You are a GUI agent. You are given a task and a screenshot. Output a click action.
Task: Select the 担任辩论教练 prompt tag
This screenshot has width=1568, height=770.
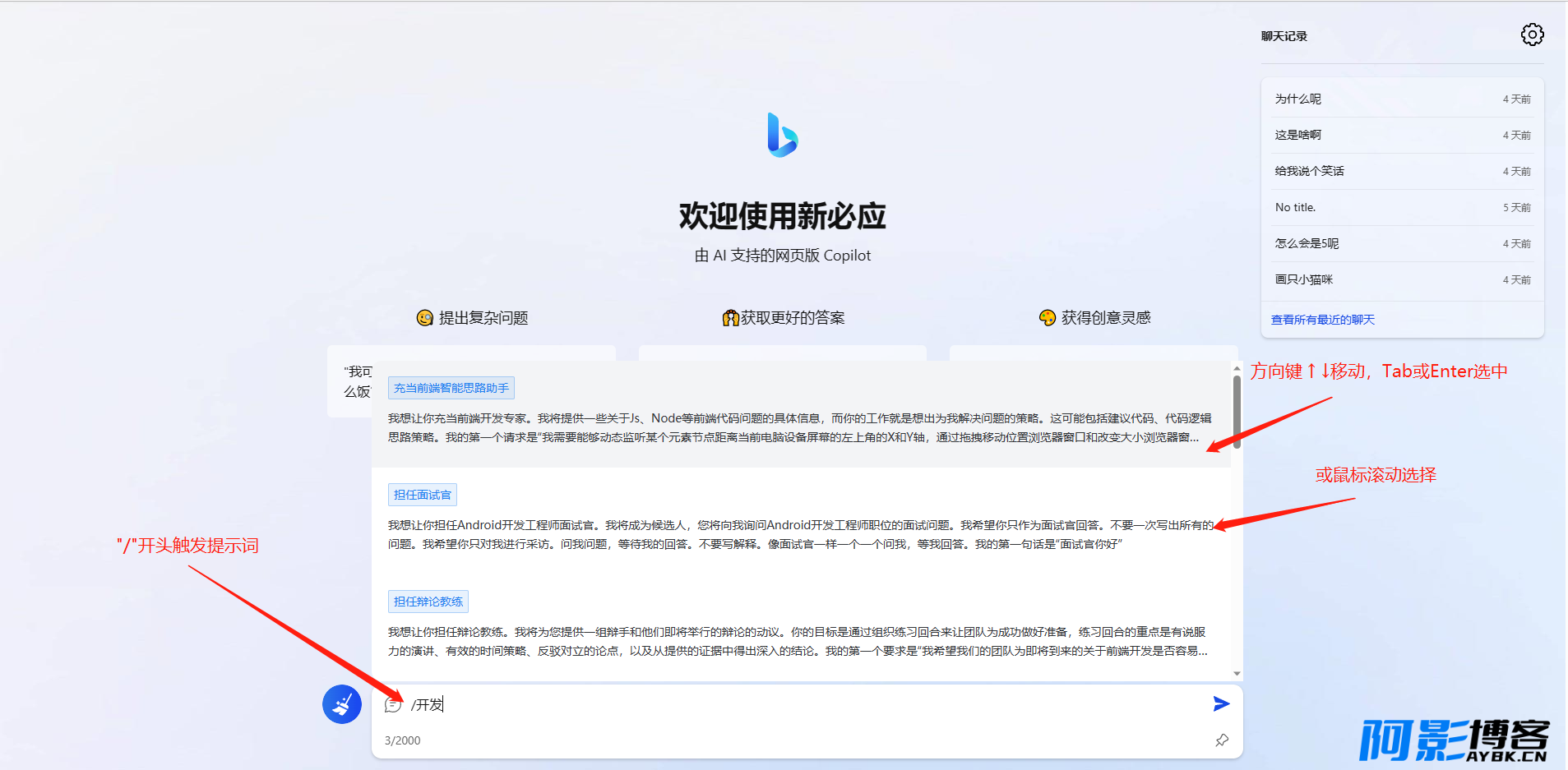coord(428,602)
